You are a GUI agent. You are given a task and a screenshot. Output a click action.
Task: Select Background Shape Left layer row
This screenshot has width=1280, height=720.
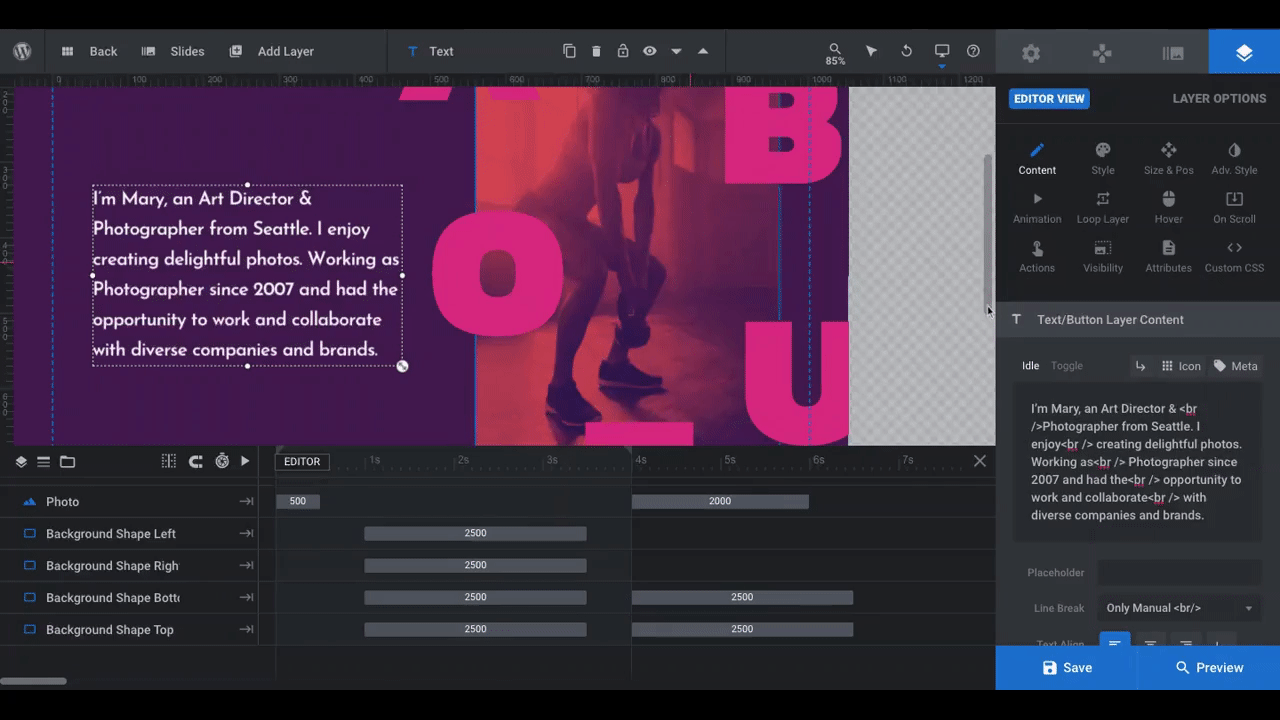coord(129,534)
